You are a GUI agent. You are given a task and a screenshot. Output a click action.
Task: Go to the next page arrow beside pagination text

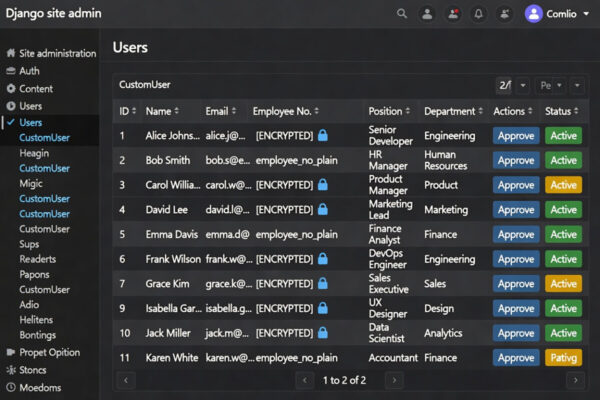click(394, 380)
